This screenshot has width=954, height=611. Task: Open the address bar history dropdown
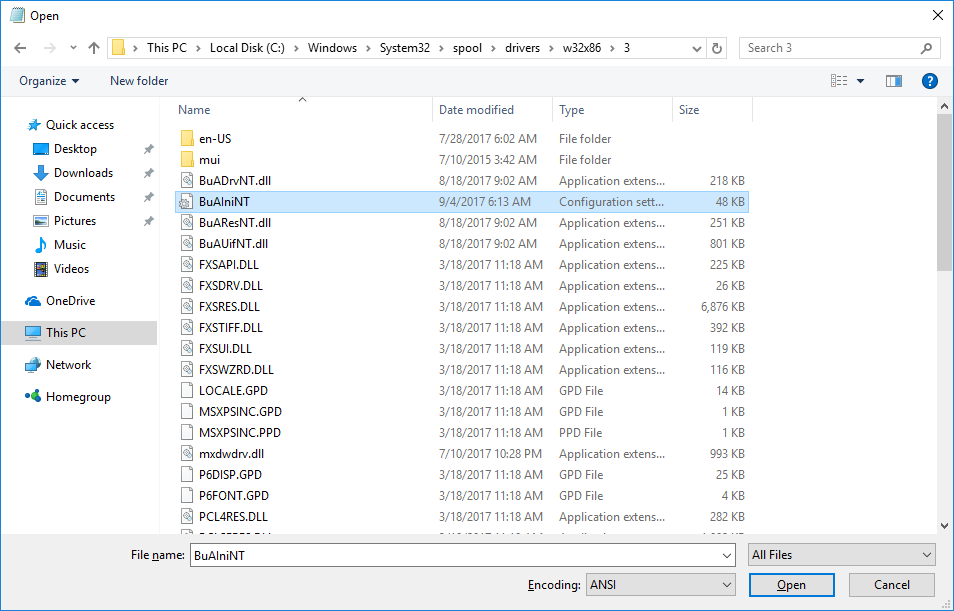click(x=695, y=48)
